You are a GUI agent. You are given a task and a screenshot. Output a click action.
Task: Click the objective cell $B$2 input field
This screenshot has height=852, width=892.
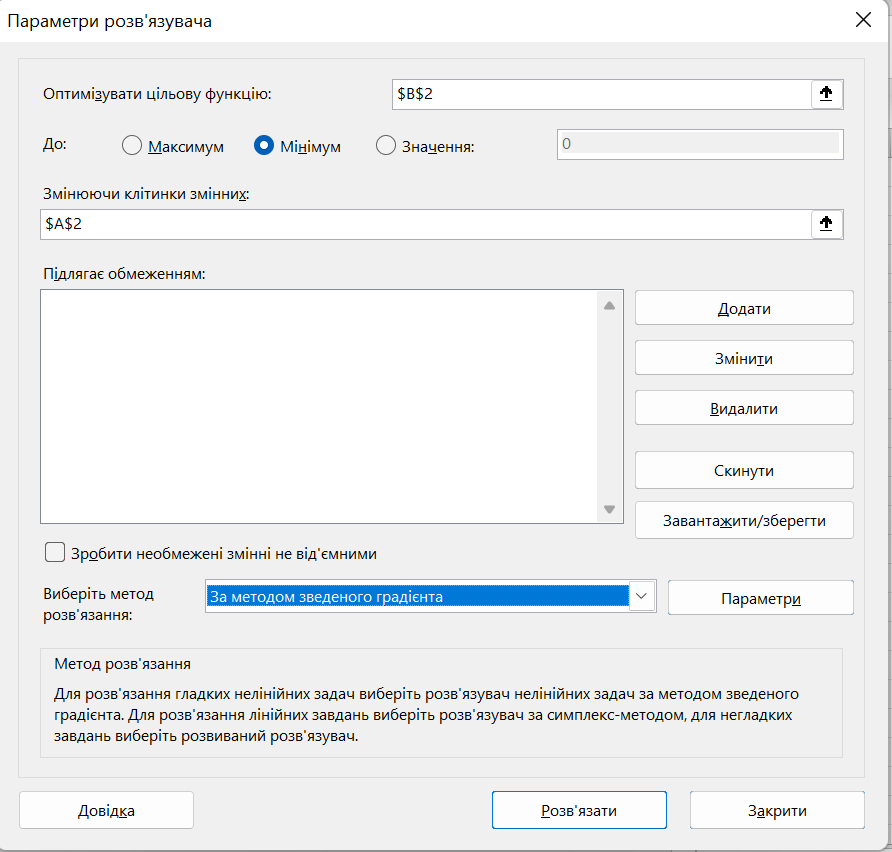point(600,94)
